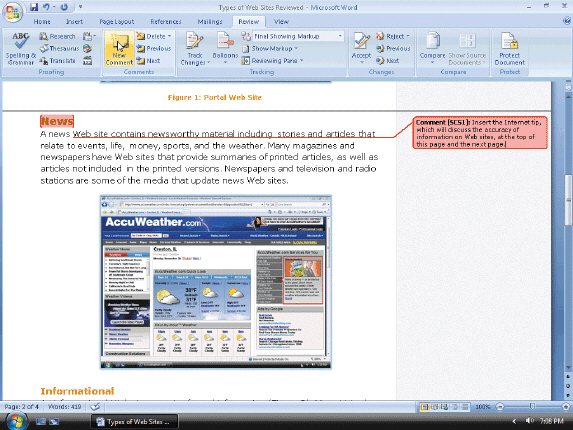Switch to the Insert tab
The image size is (573, 430).
pos(74,22)
